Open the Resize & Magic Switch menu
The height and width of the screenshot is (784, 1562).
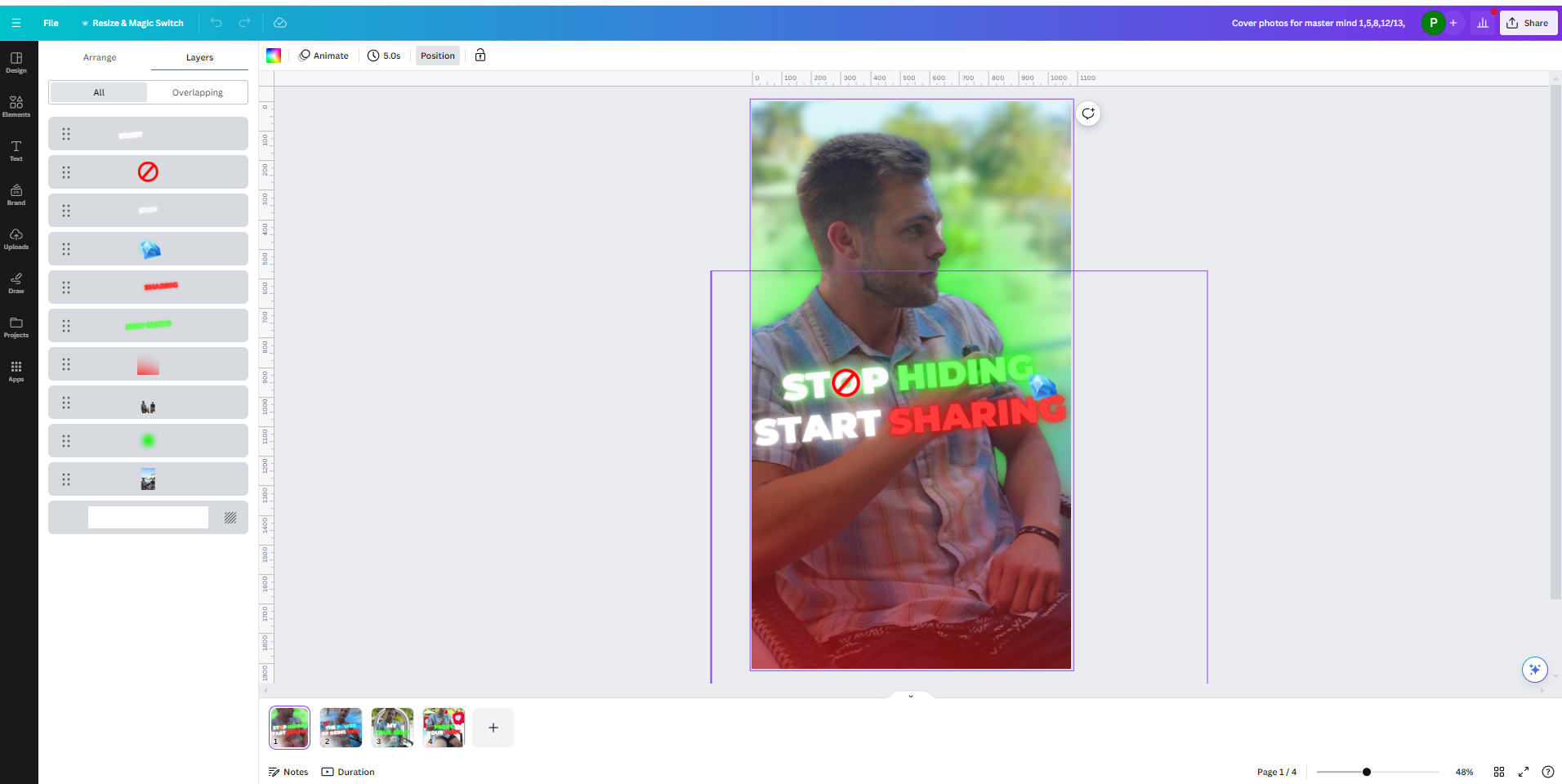133,23
